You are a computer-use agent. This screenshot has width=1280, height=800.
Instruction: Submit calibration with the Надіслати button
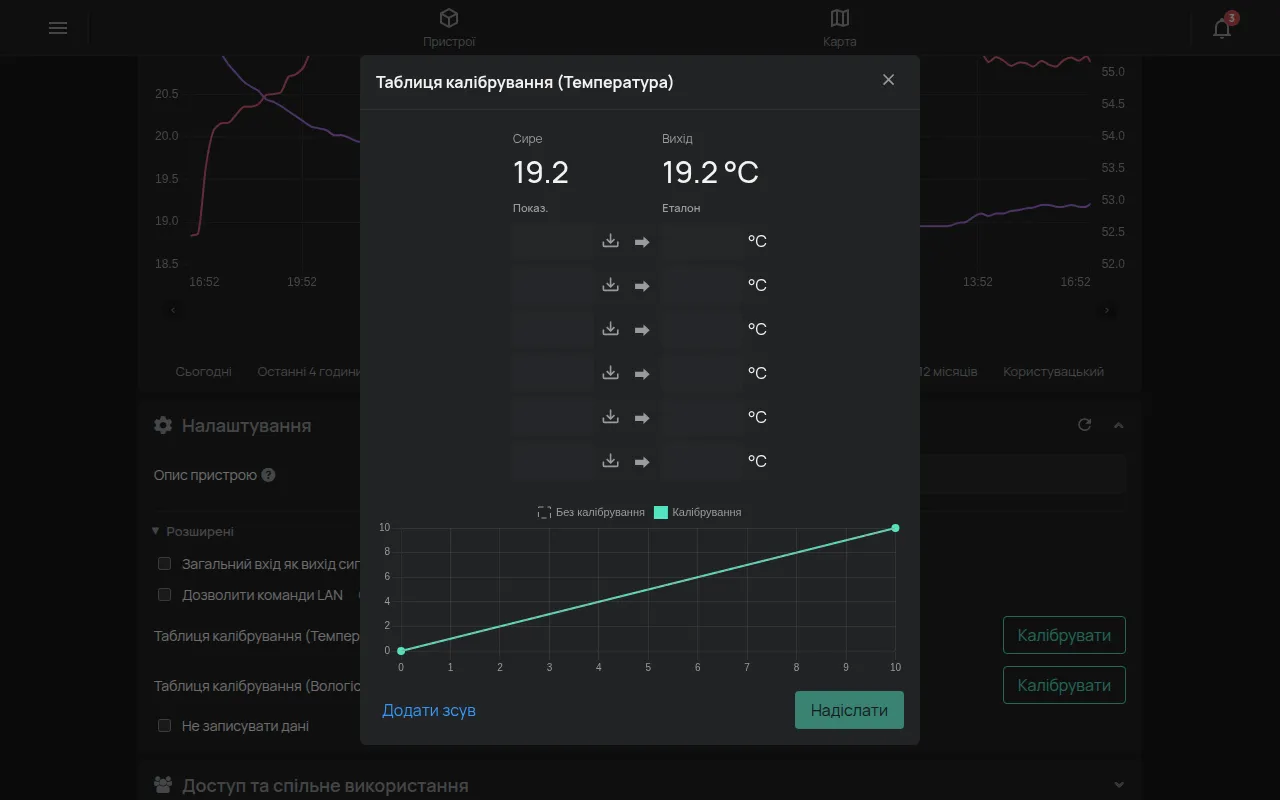coord(849,710)
